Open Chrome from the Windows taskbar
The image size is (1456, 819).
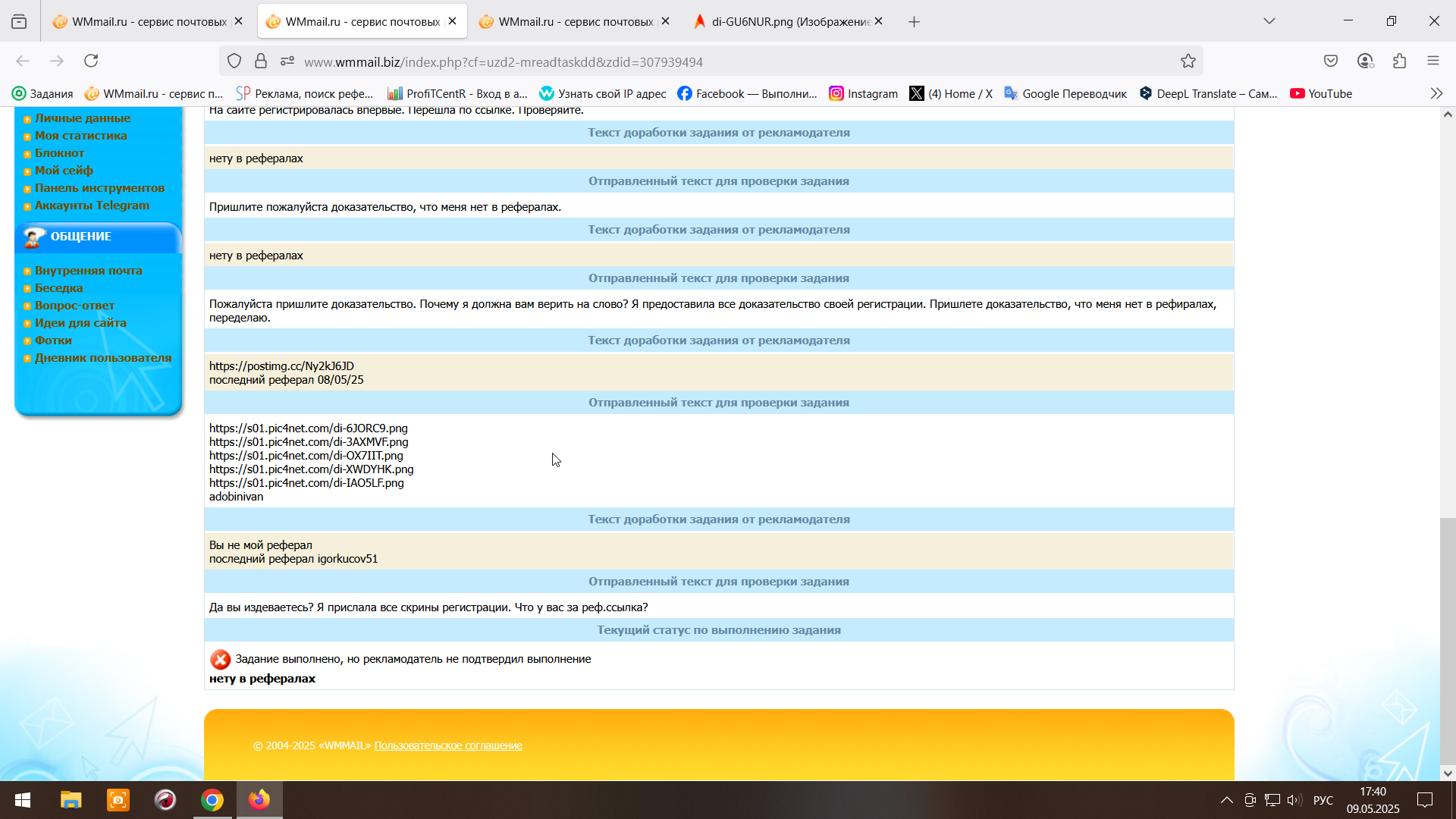click(212, 800)
